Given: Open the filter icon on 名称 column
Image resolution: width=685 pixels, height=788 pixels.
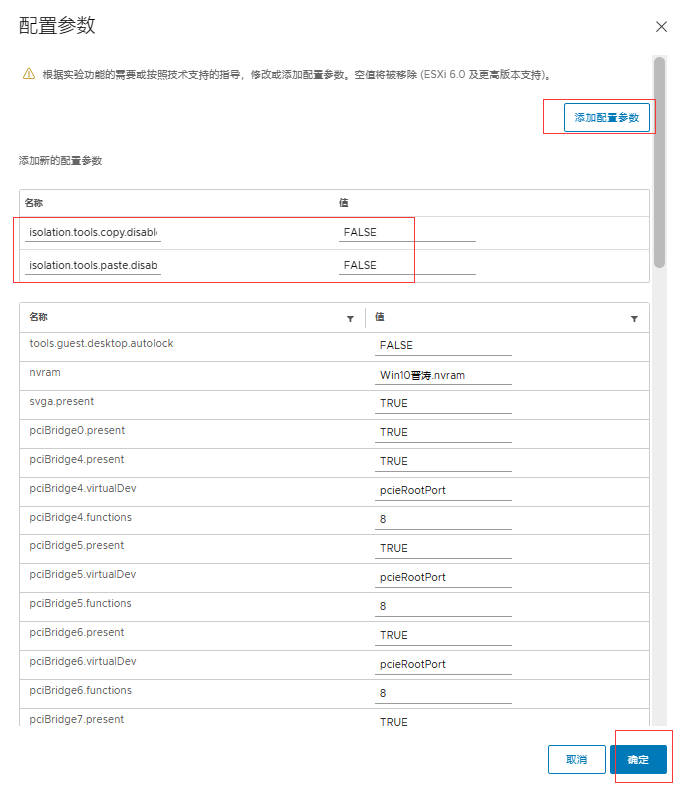Looking at the screenshot, I should pyautogui.click(x=350, y=319).
